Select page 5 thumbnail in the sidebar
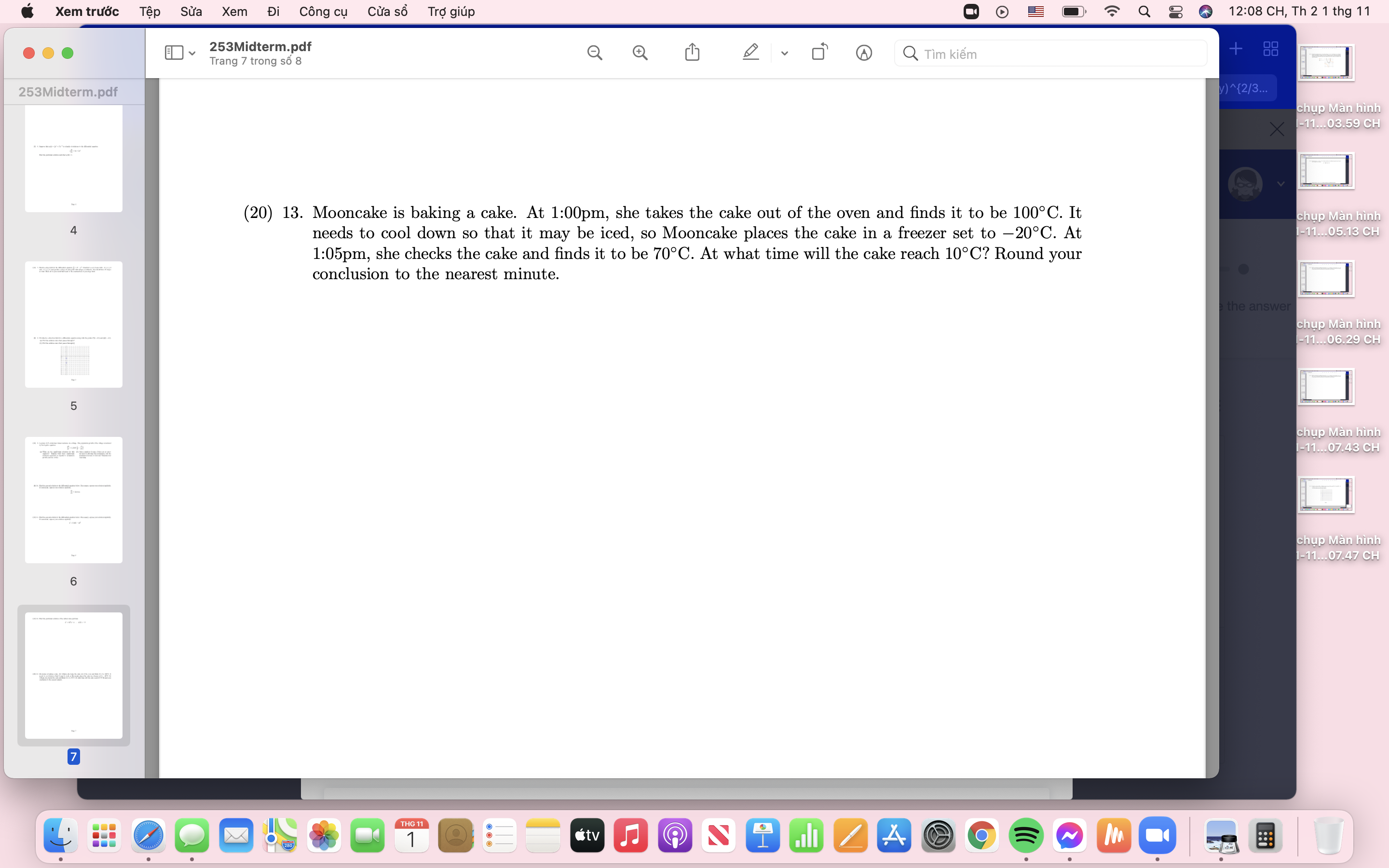1389x868 pixels. 73,325
